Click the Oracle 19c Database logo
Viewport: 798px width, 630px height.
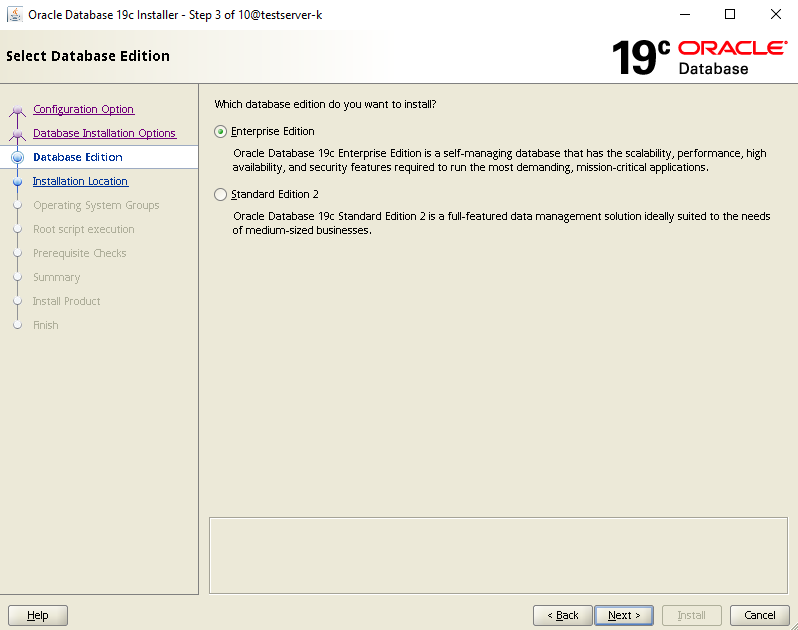699,58
